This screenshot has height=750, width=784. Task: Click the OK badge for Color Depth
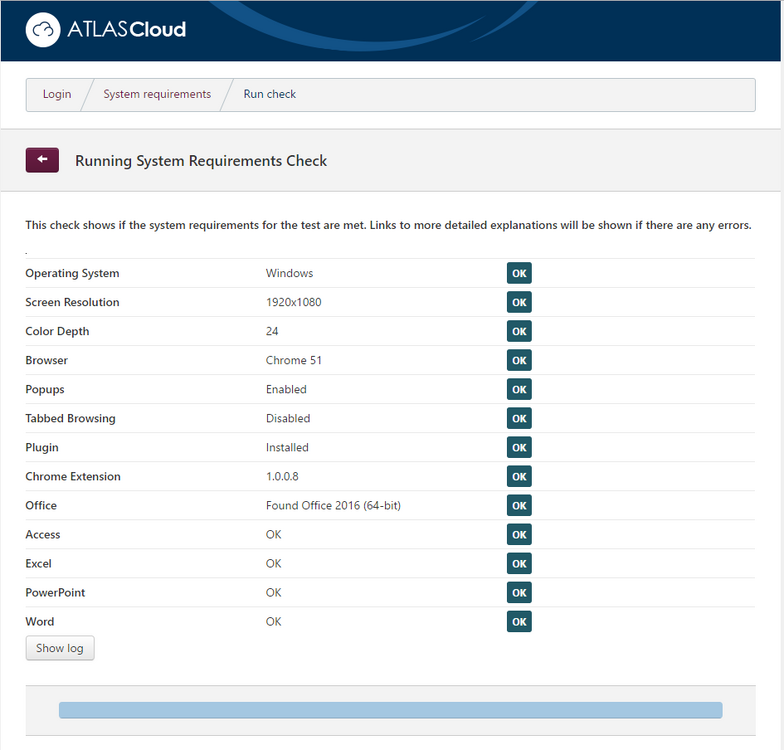pyautogui.click(x=519, y=331)
